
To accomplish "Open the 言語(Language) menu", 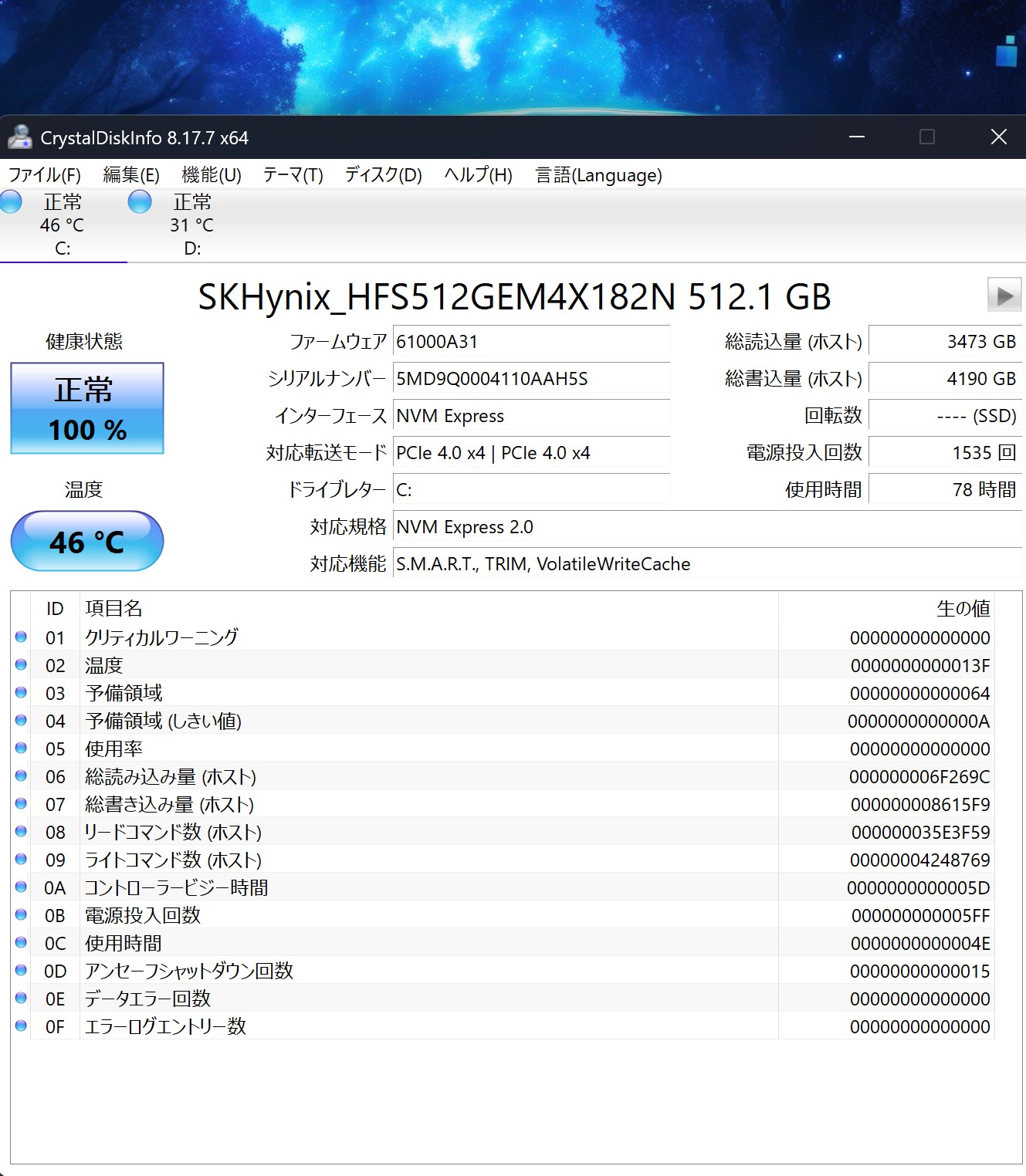I will pyautogui.click(x=598, y=175).
